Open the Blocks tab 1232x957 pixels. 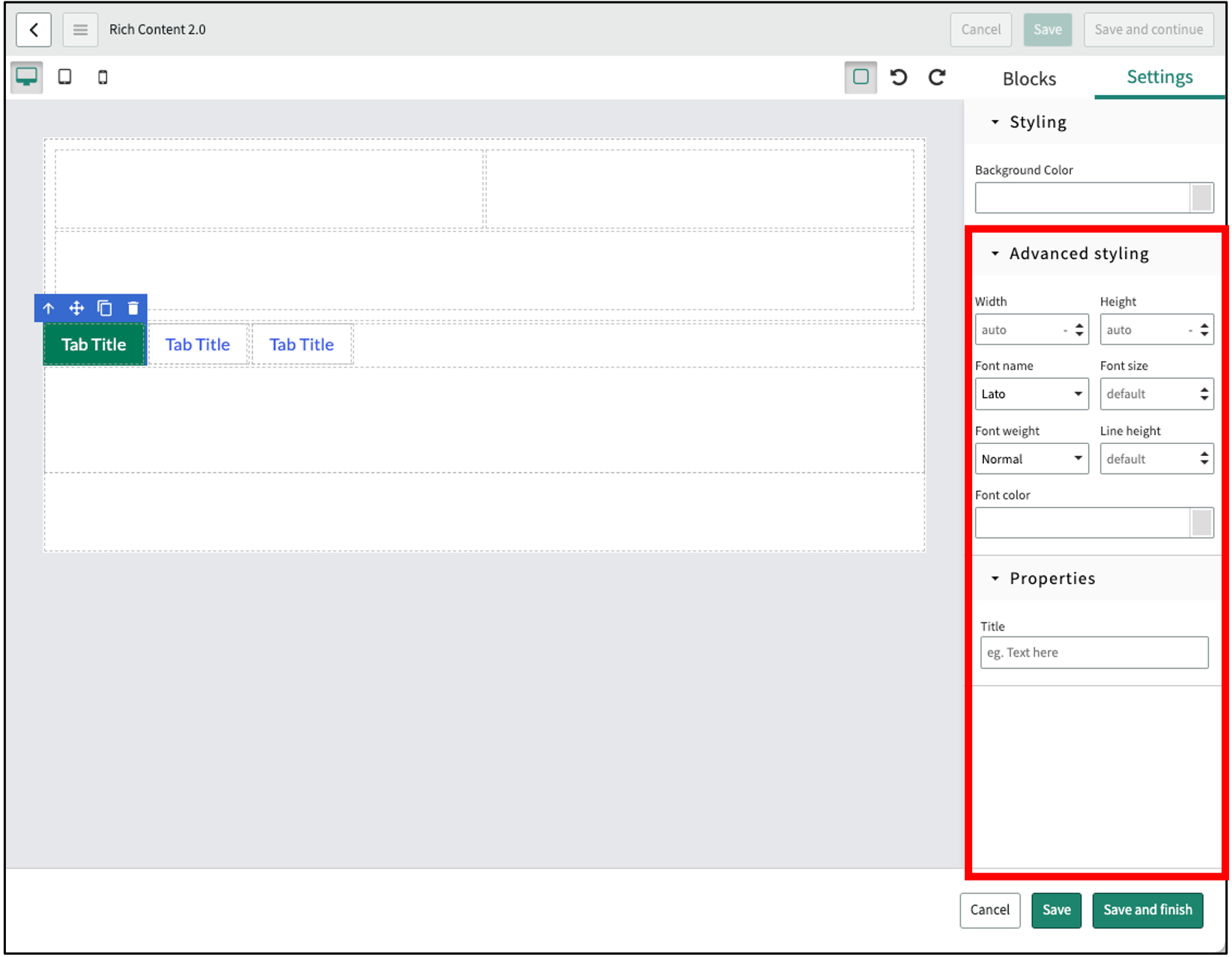[1029, 79]
